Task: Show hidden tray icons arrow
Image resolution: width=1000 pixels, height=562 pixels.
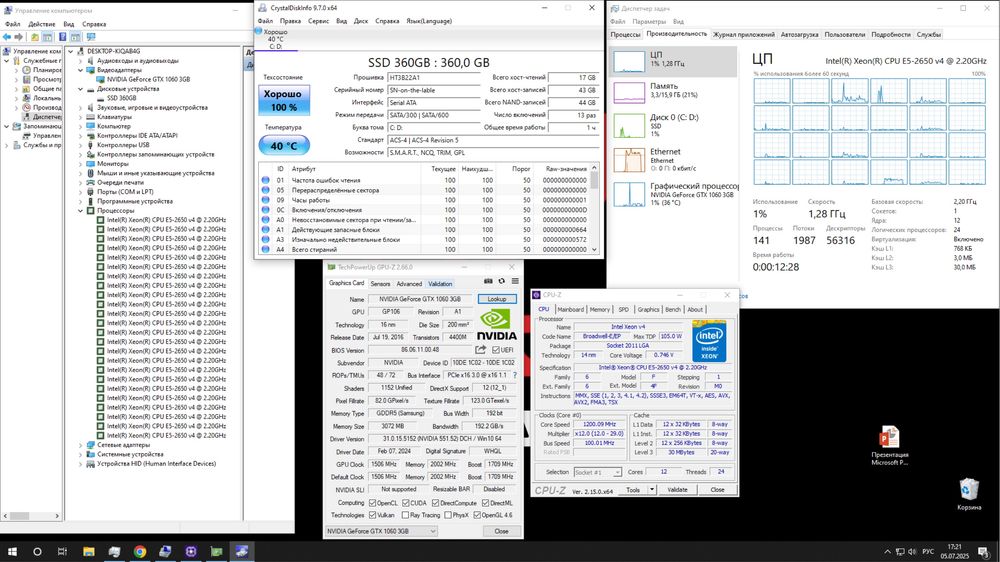Action: tap(887, 551)
